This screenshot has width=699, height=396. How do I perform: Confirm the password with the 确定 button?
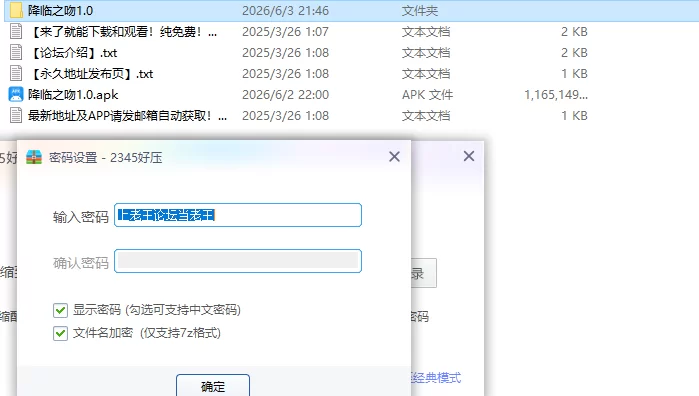(213, 385)
